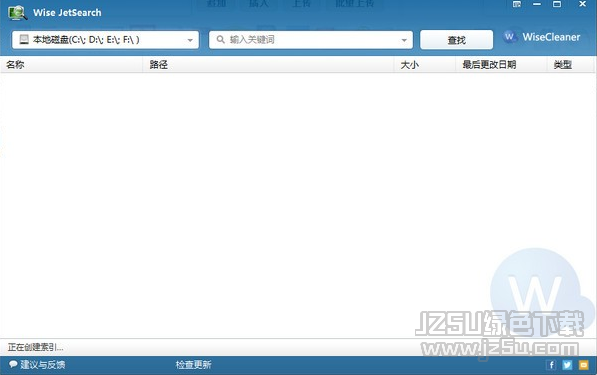Viewport: 597px width, 375px height.
Task: Open the Twitter icon in the bottom bar
Action: [567, 365]
